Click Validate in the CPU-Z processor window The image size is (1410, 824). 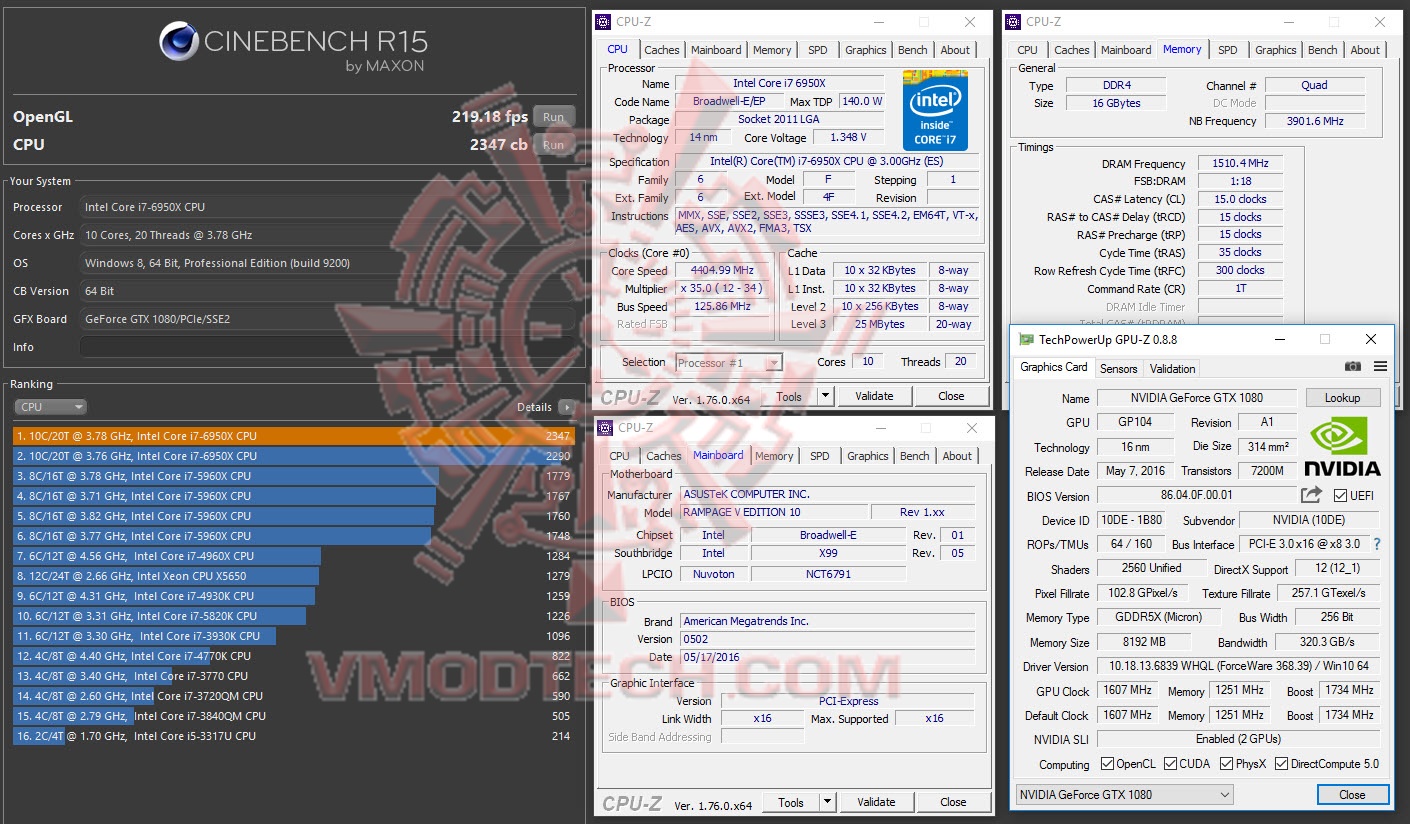coord(874,396)
